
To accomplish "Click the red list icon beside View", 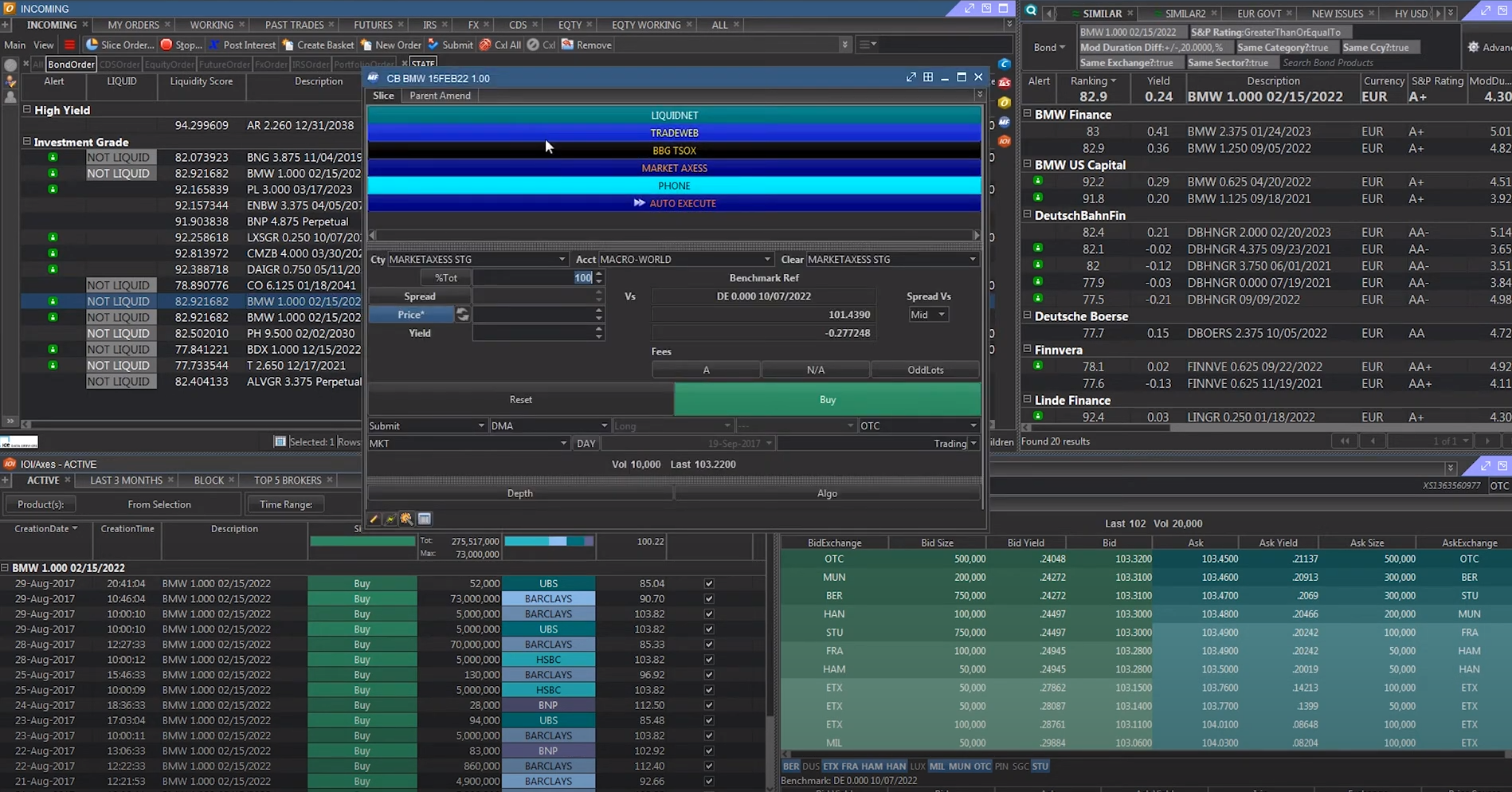I will (x=69, y=45).
